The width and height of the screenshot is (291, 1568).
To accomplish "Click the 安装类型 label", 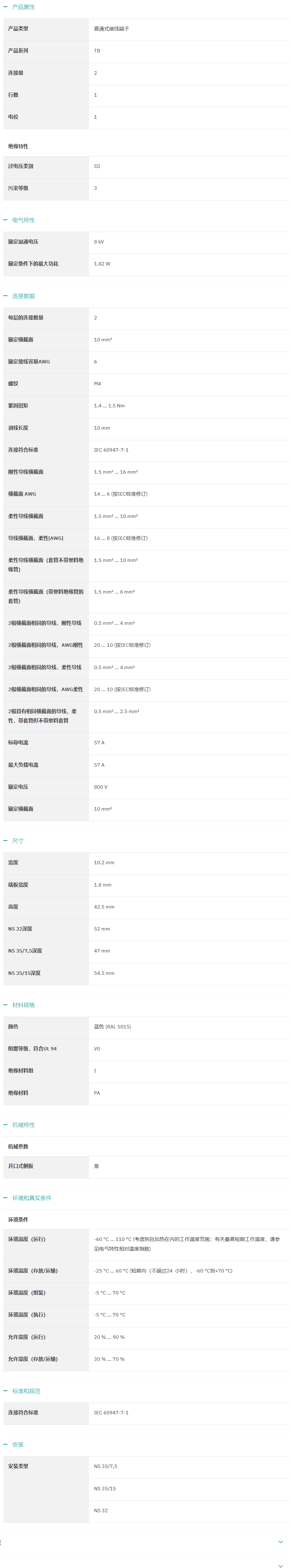I will [x=18, y=1466].
